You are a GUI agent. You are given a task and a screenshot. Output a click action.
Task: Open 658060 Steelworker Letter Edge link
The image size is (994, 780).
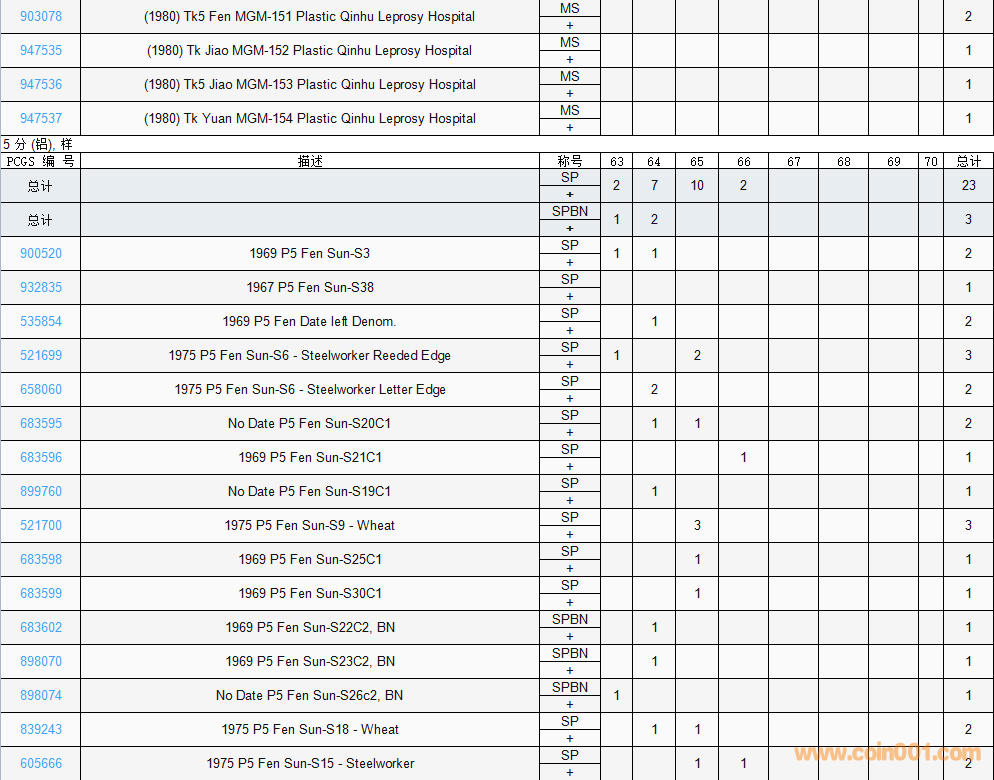[41, 390]
